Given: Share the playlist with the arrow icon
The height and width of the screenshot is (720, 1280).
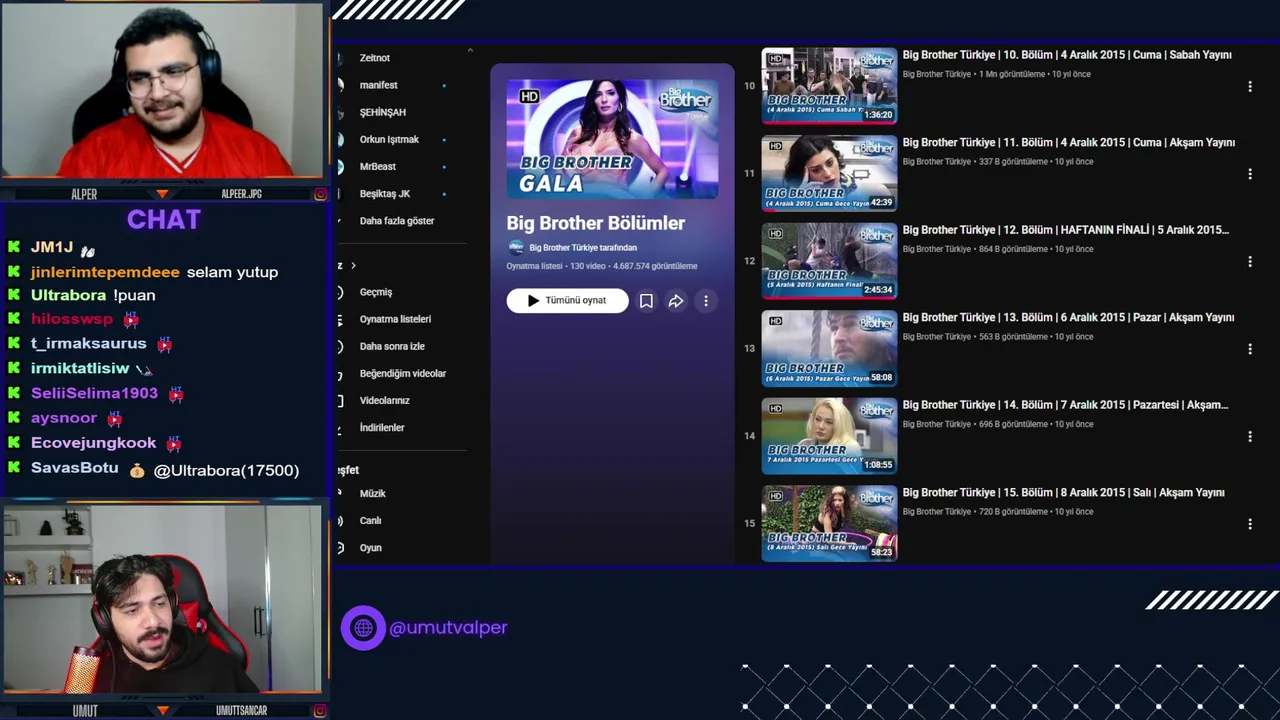Looking at the screenshot, I should click(676, 301).
